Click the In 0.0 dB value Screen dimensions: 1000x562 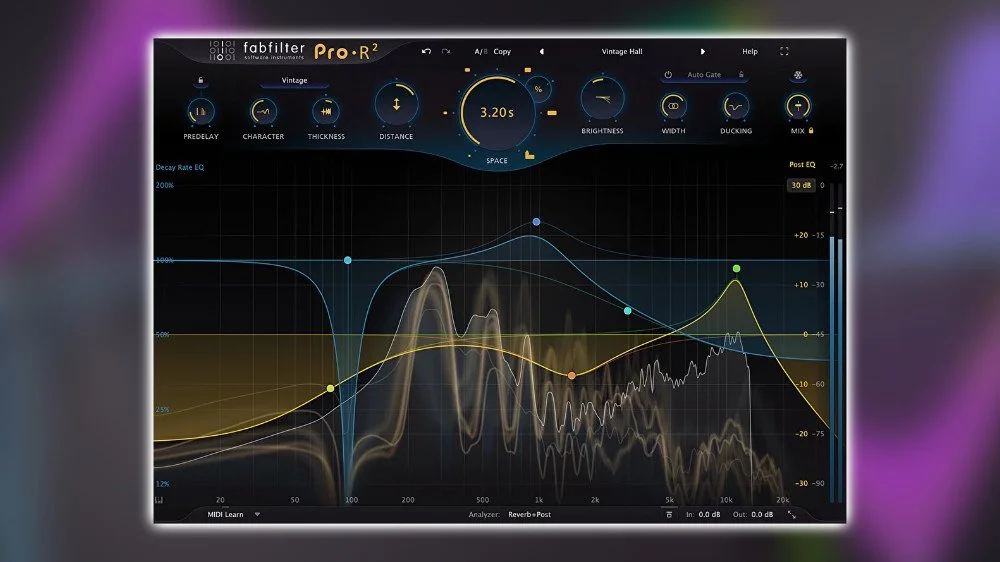click(x=709, y=514)
